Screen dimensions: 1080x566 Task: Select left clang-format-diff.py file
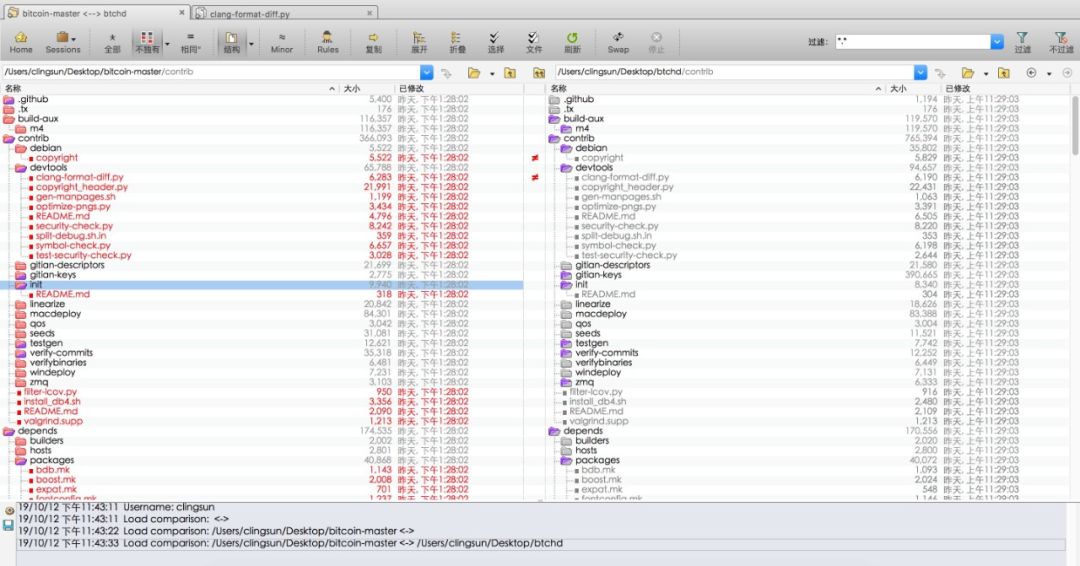tap(79, 177)
